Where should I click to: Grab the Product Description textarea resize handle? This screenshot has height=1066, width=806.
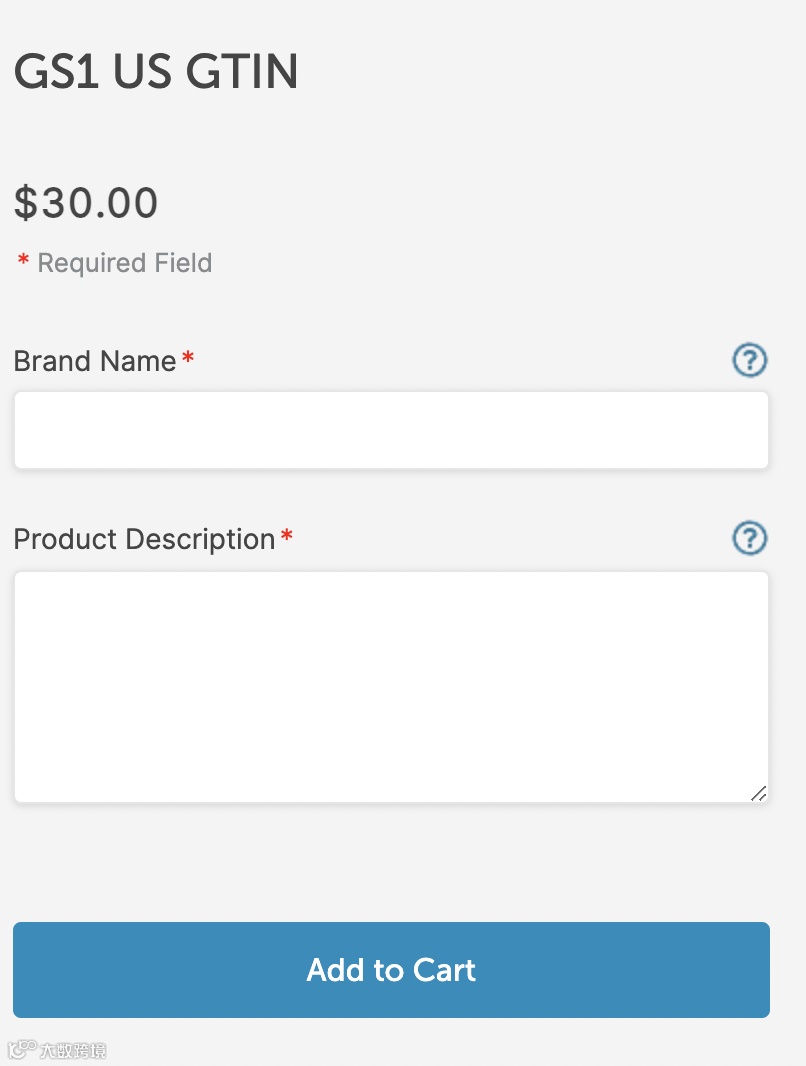[x=758, y=793]
